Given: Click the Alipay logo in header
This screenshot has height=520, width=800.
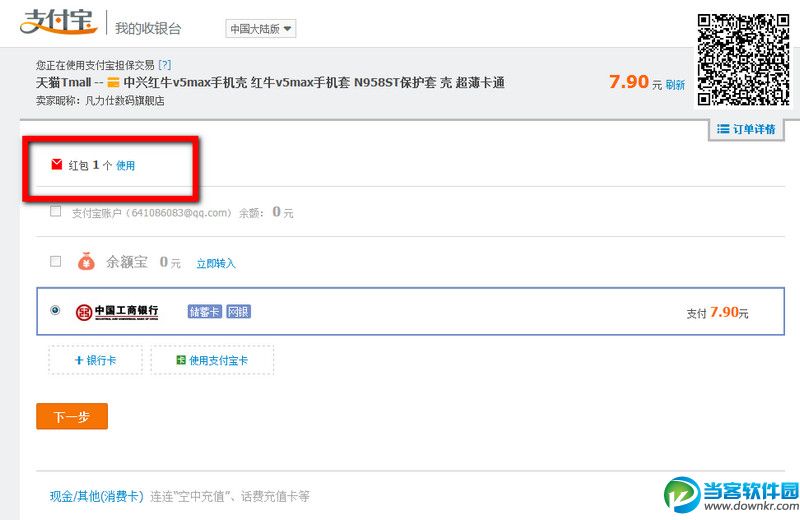Looking at the screenshot, I should [59, 22].
